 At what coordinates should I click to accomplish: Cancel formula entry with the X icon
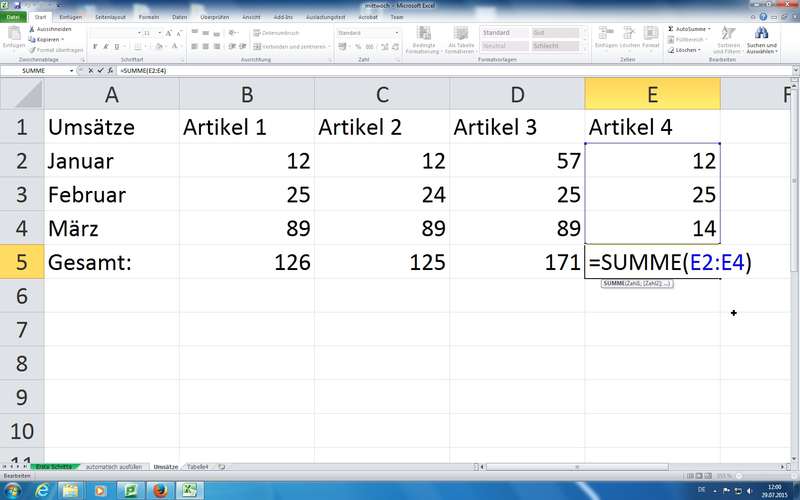point(91,71)
